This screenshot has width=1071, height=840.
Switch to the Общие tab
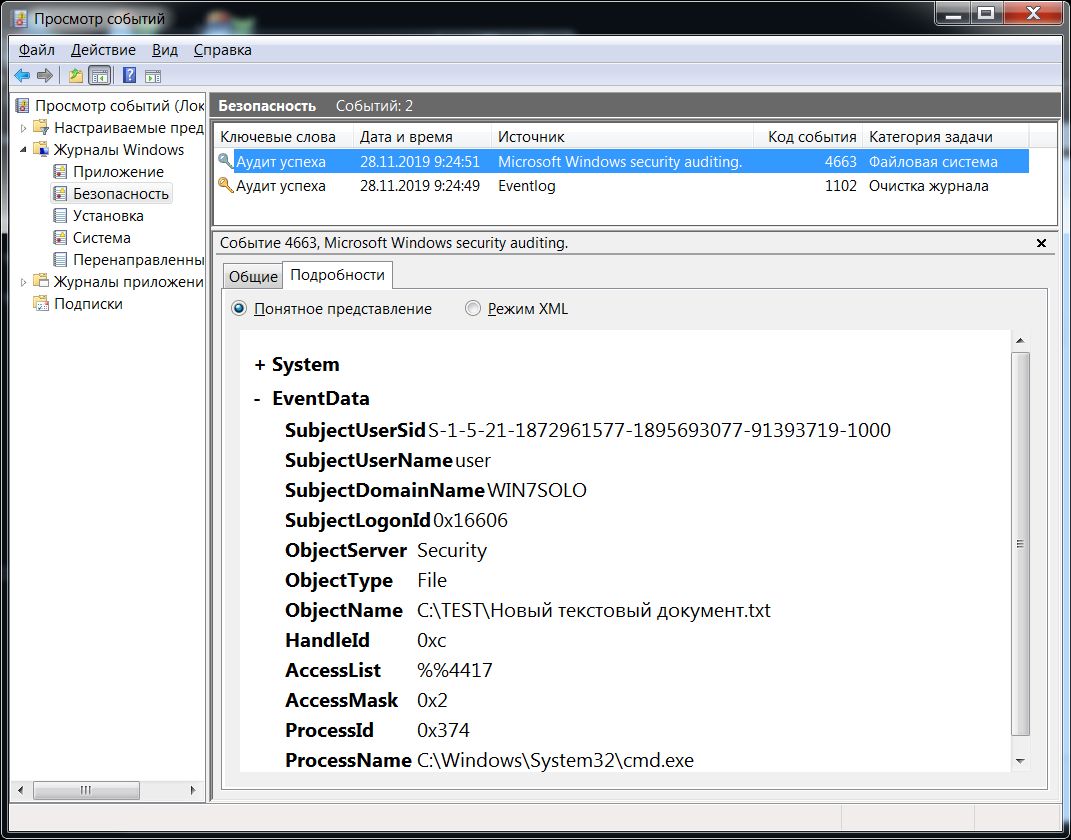click(x=253, y=277)
